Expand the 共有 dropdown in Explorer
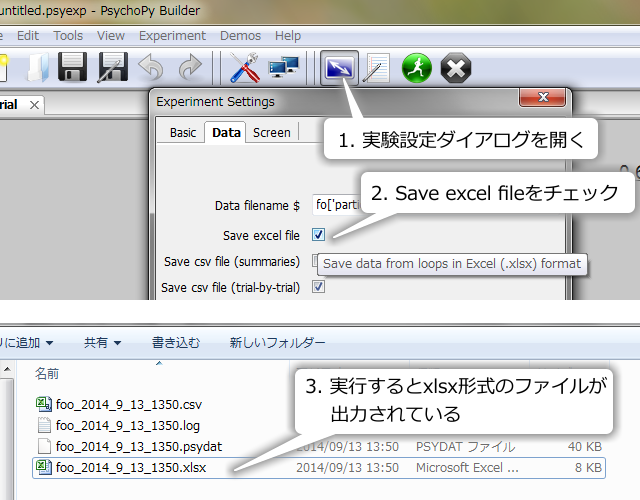This screenshot has height=500, width=640. pyautogui.click(x=102, y=342)
